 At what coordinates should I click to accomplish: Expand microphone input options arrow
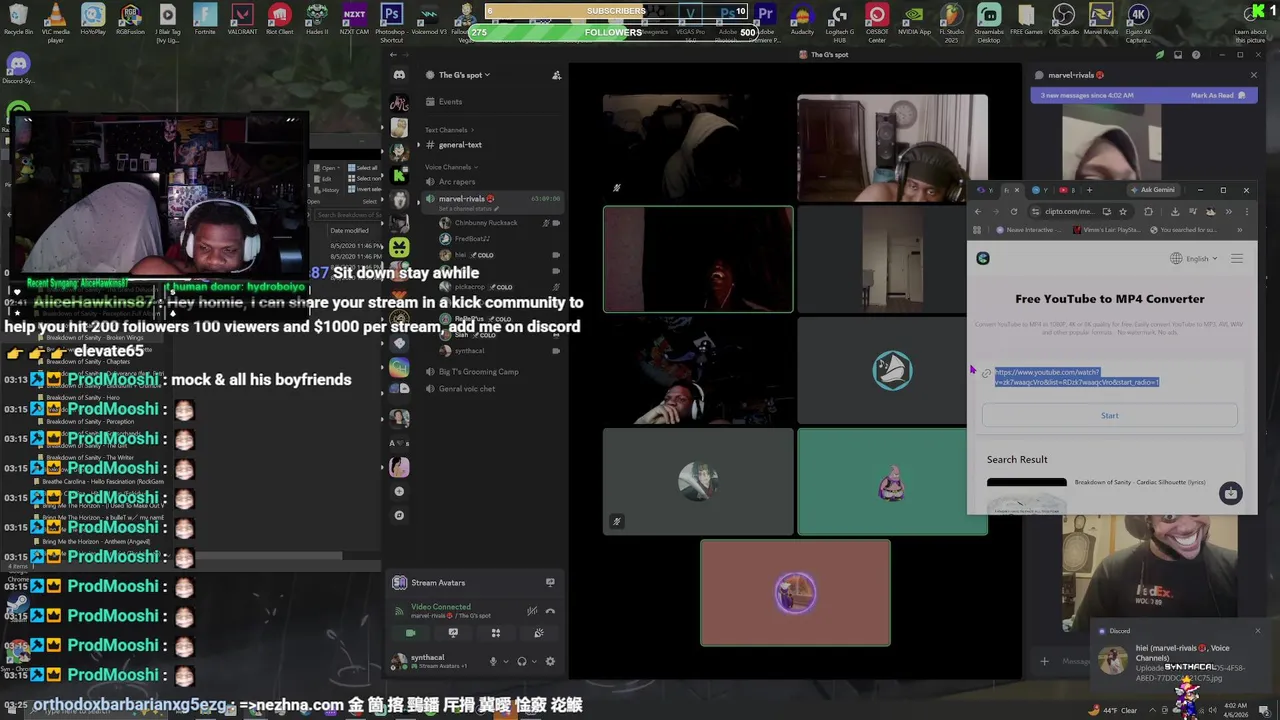point(505,661)
